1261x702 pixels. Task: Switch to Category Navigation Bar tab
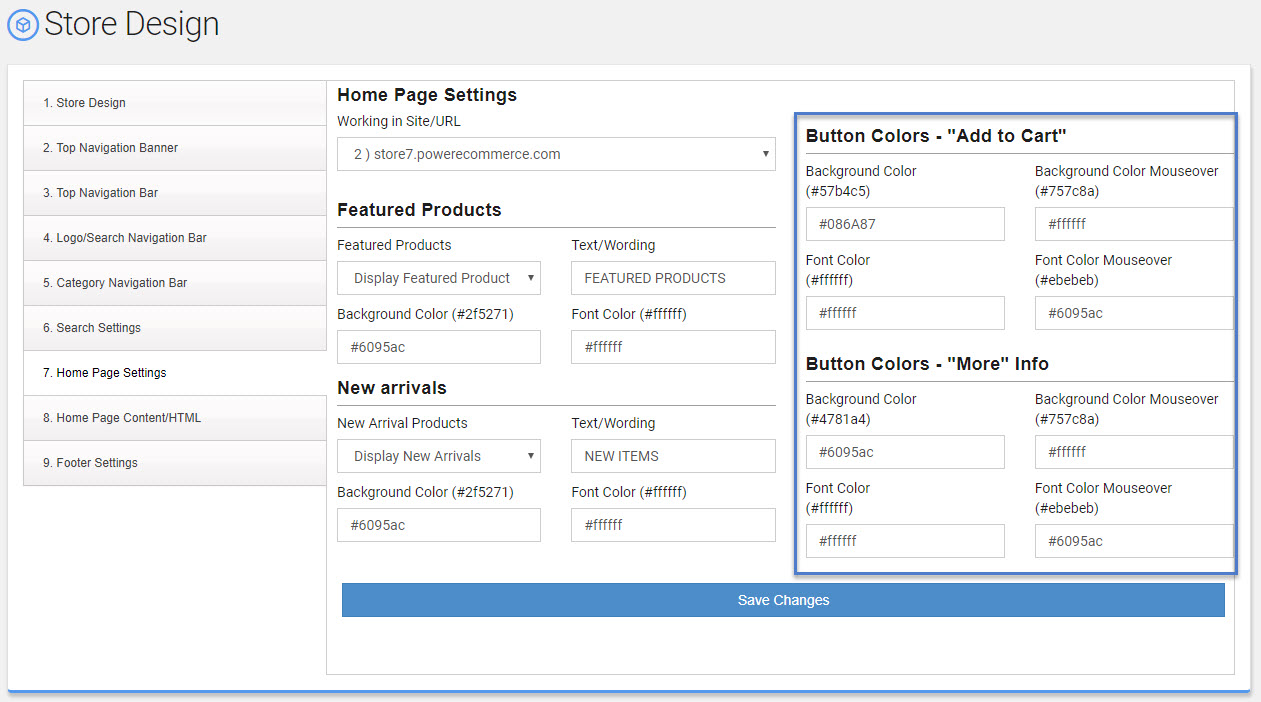[174, 283]
